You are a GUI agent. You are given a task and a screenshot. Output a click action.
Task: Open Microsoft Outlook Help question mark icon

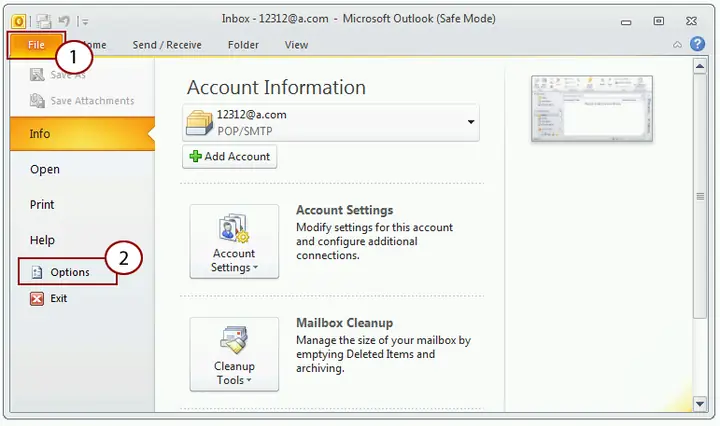tap(698, 44)
